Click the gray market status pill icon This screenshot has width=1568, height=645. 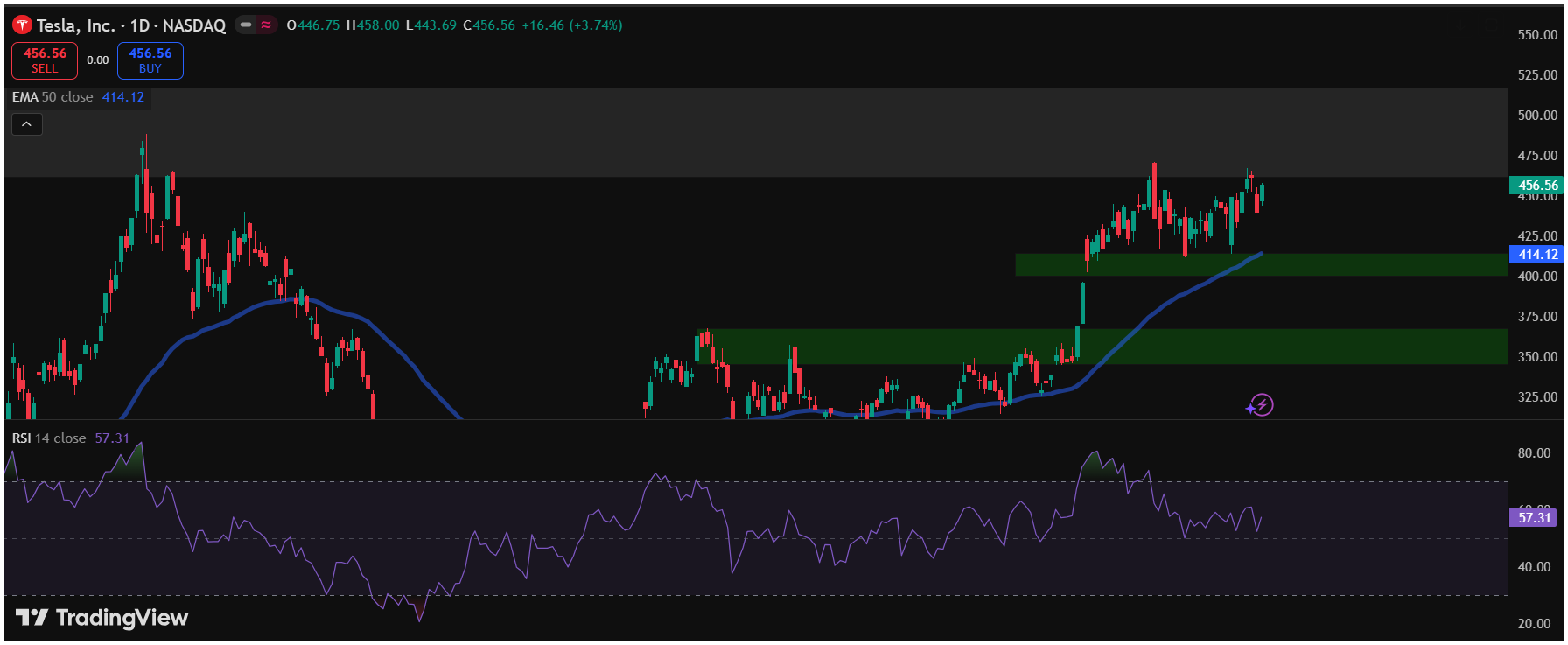[247, 25]
